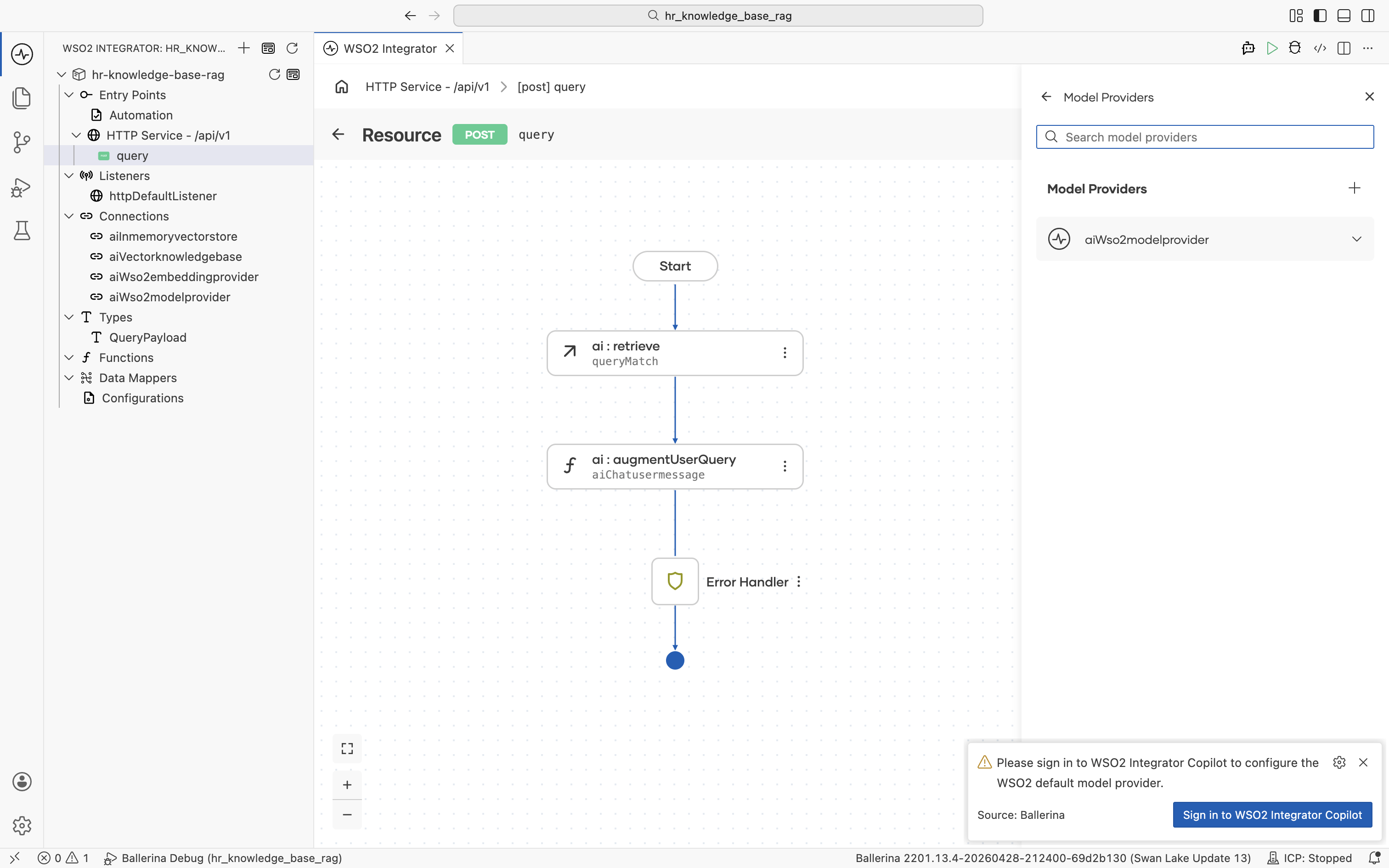
Task: Go back from the Model Providers panel
Action: coord(1046,97)
